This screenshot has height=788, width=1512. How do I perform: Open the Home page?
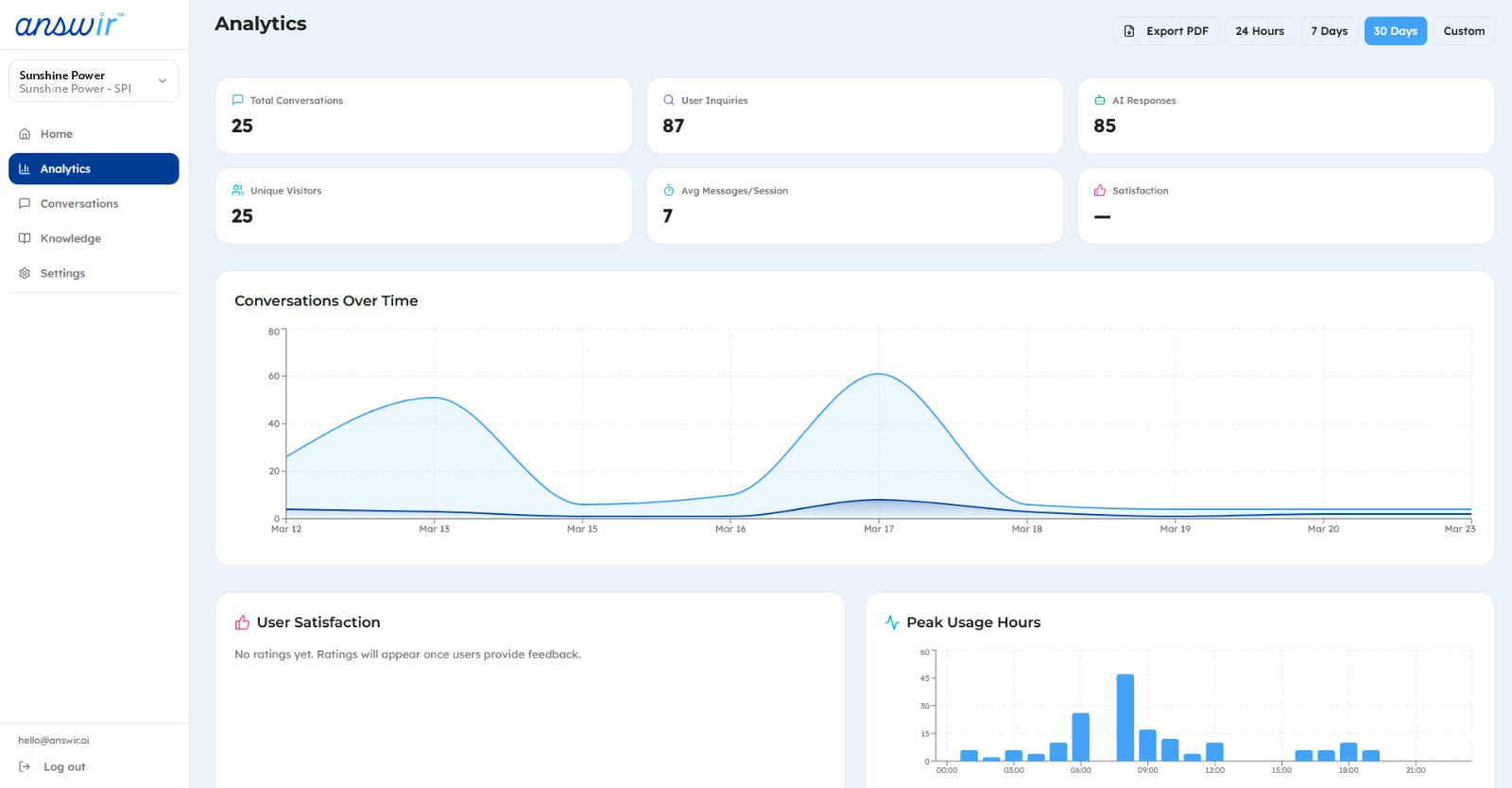tap(57, 134)
